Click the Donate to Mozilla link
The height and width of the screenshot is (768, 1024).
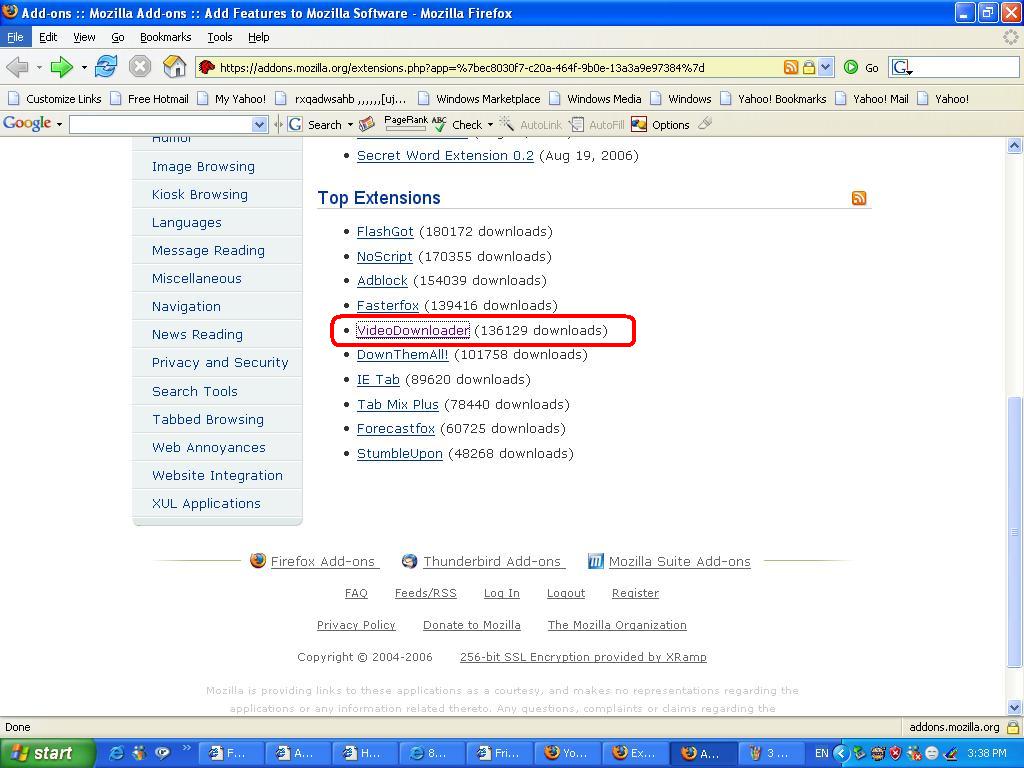click(472, 625)
